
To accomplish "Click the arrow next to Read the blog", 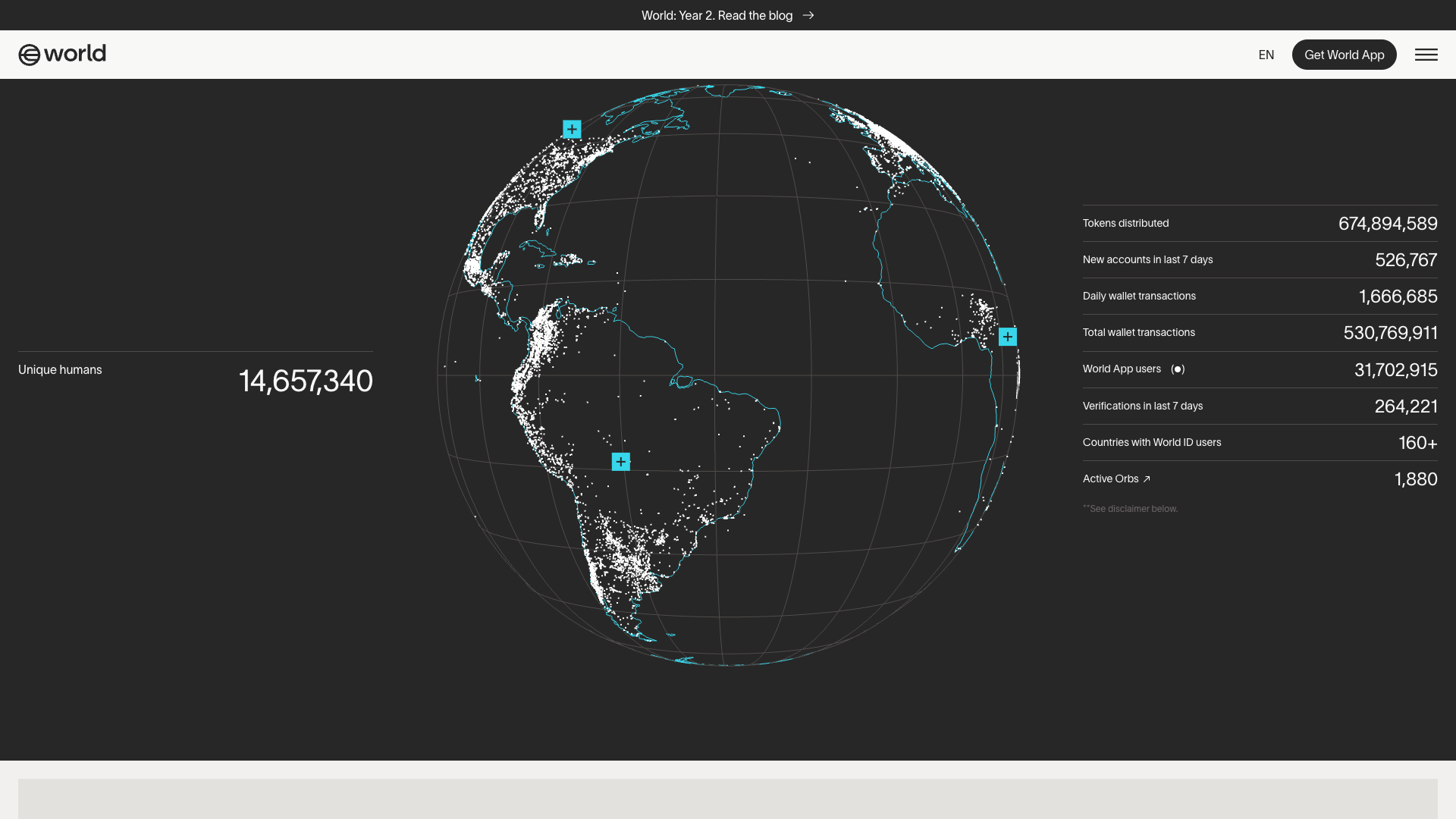I will click(x=808, y=15).
